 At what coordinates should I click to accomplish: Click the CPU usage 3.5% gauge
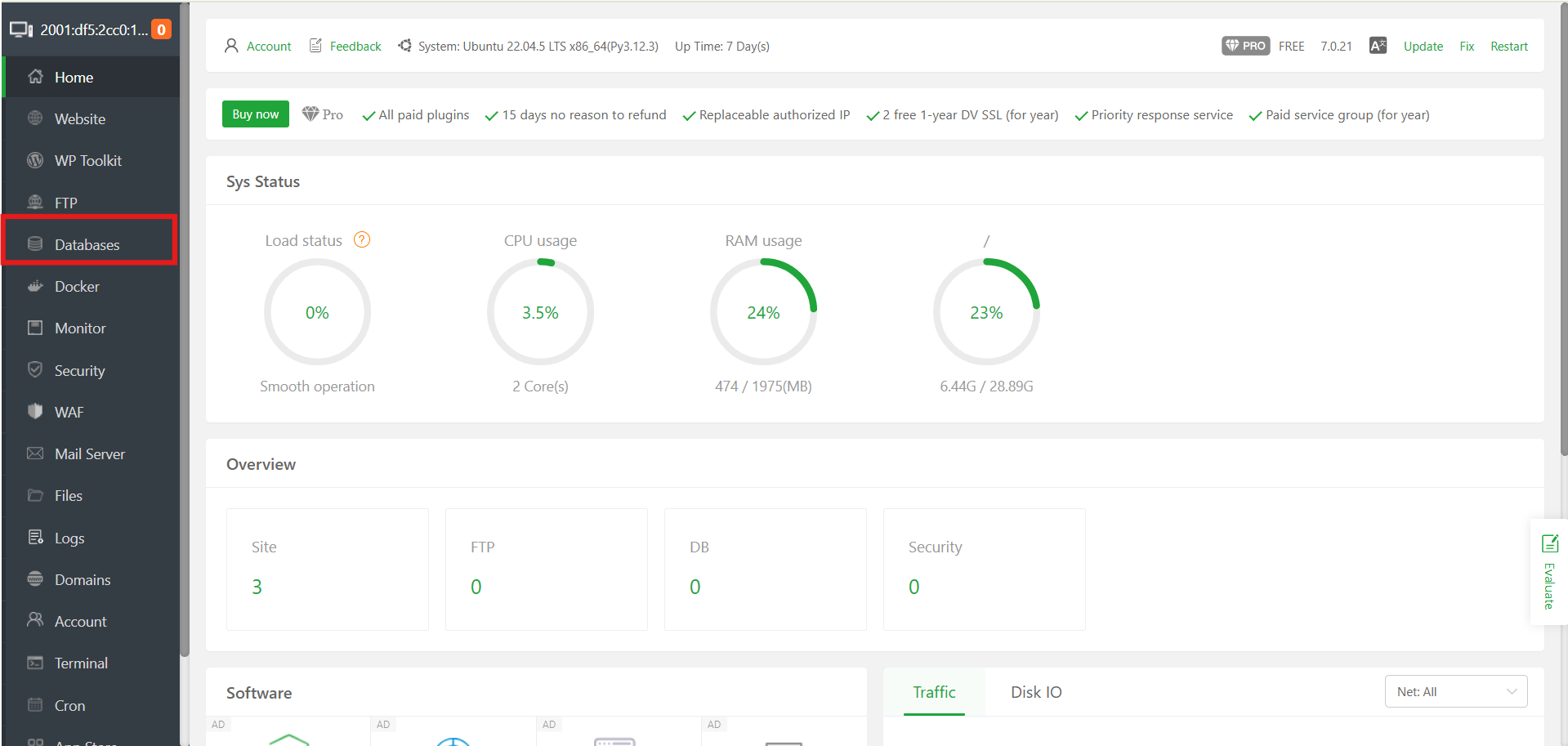tap(540, 312)
